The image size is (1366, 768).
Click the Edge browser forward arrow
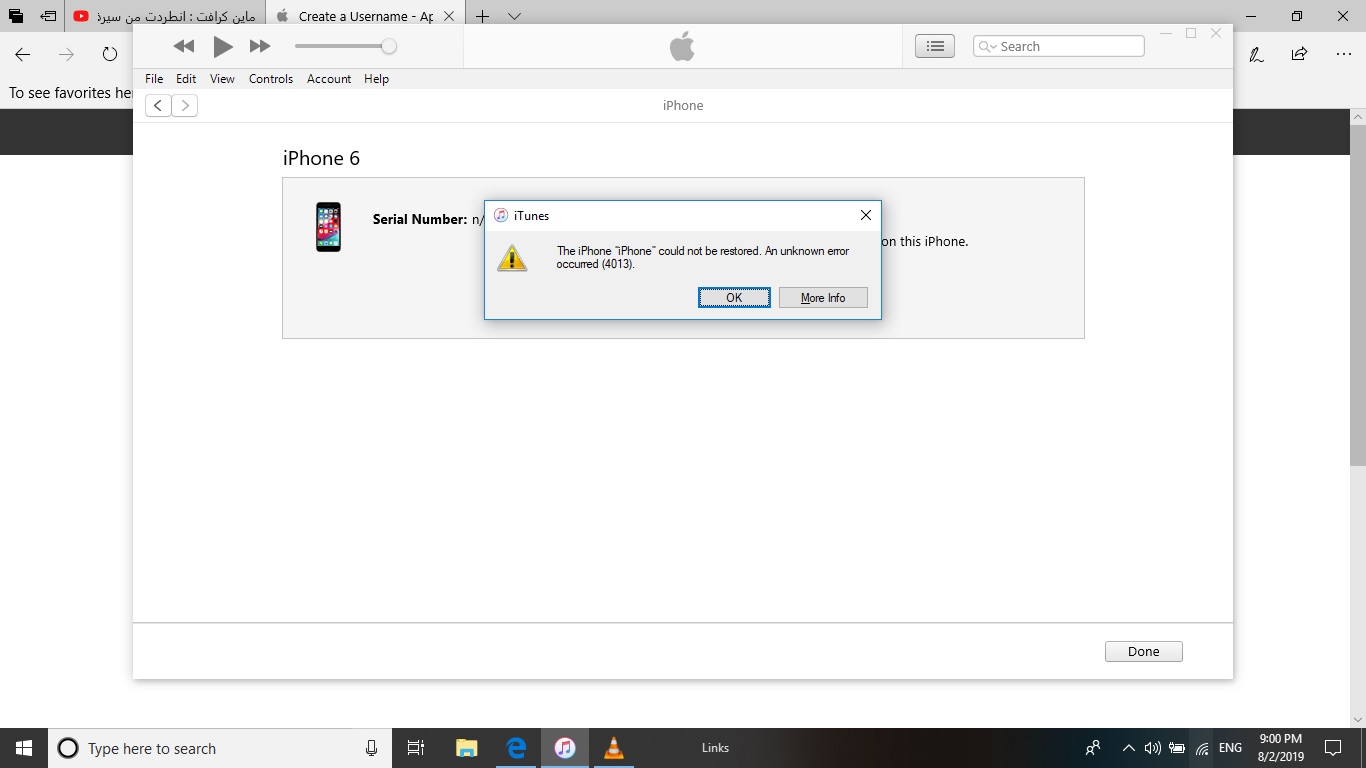tap(66, 54)
